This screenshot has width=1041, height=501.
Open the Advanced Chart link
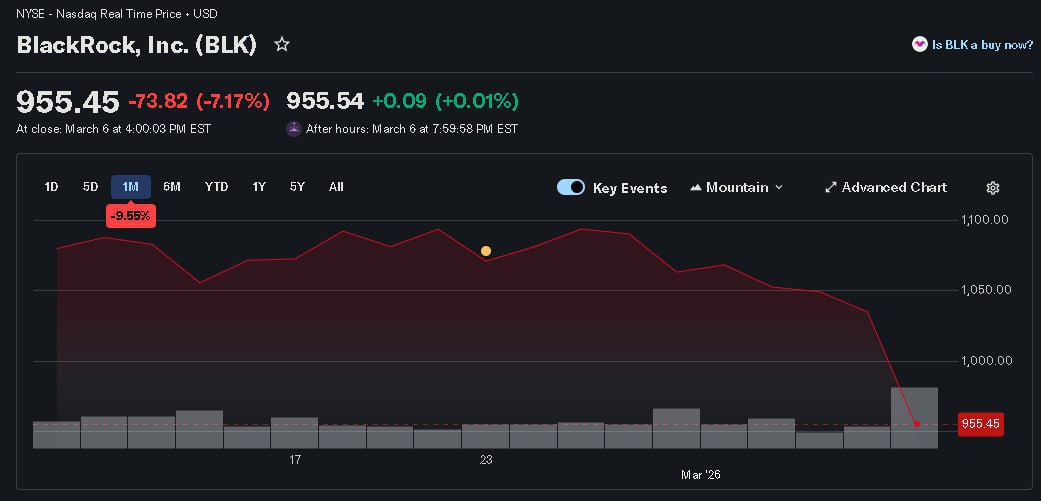[893, 188]
